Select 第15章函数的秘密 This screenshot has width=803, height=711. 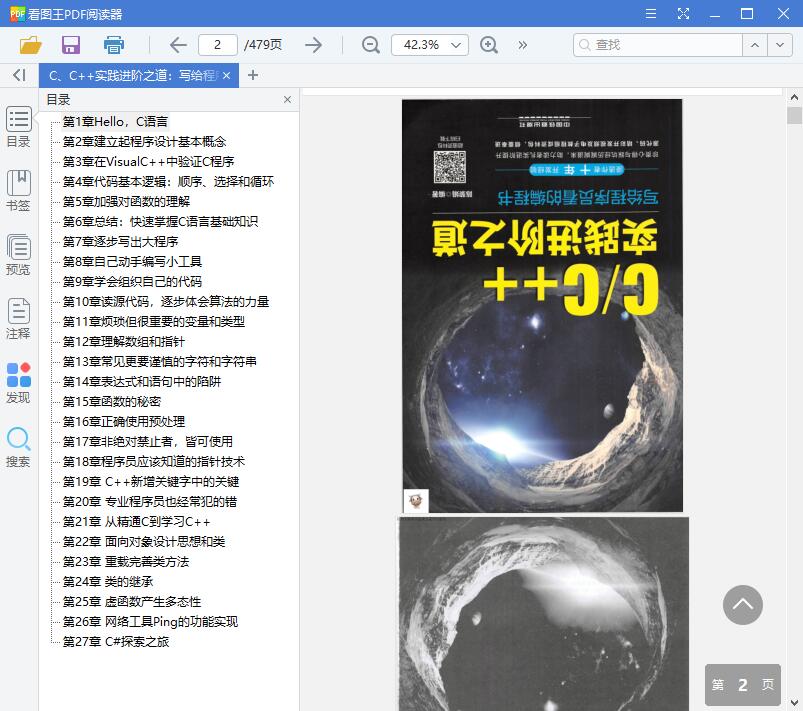click(x=112, y=401)
